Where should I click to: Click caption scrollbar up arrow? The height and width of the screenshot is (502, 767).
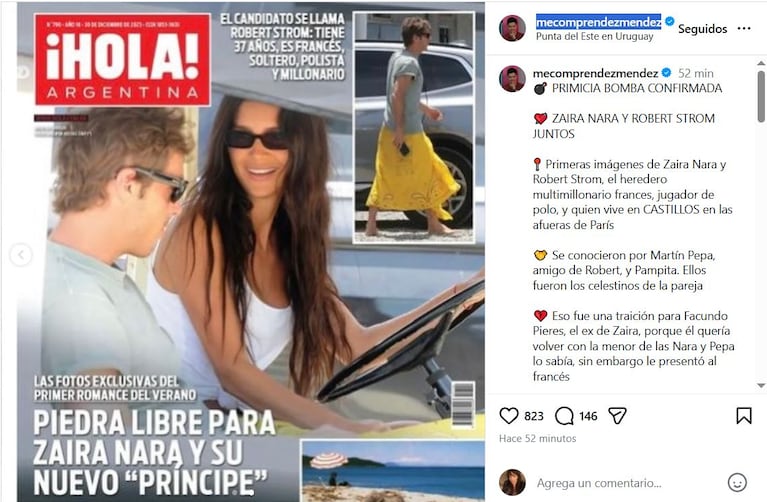coord(761,64)
